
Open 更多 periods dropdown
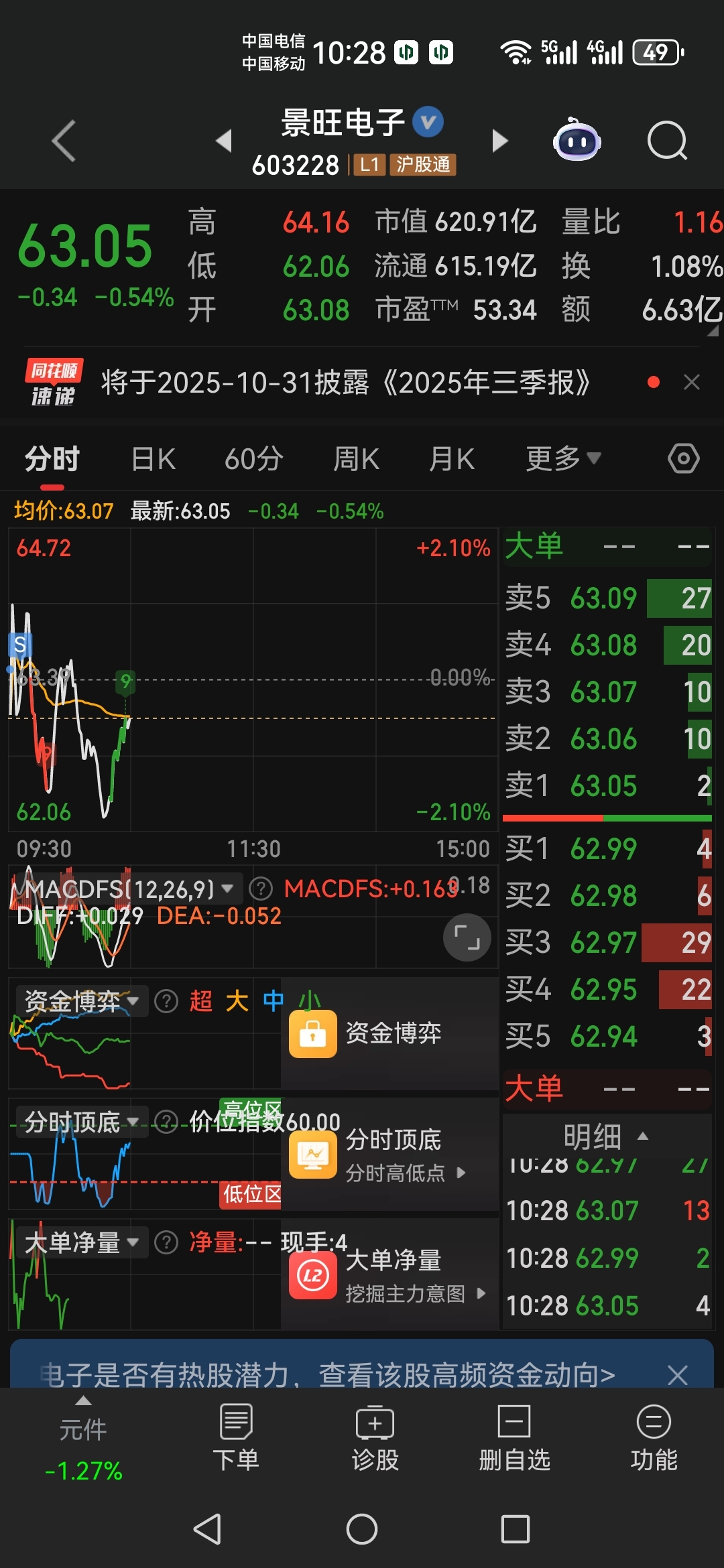pos(563,459)
